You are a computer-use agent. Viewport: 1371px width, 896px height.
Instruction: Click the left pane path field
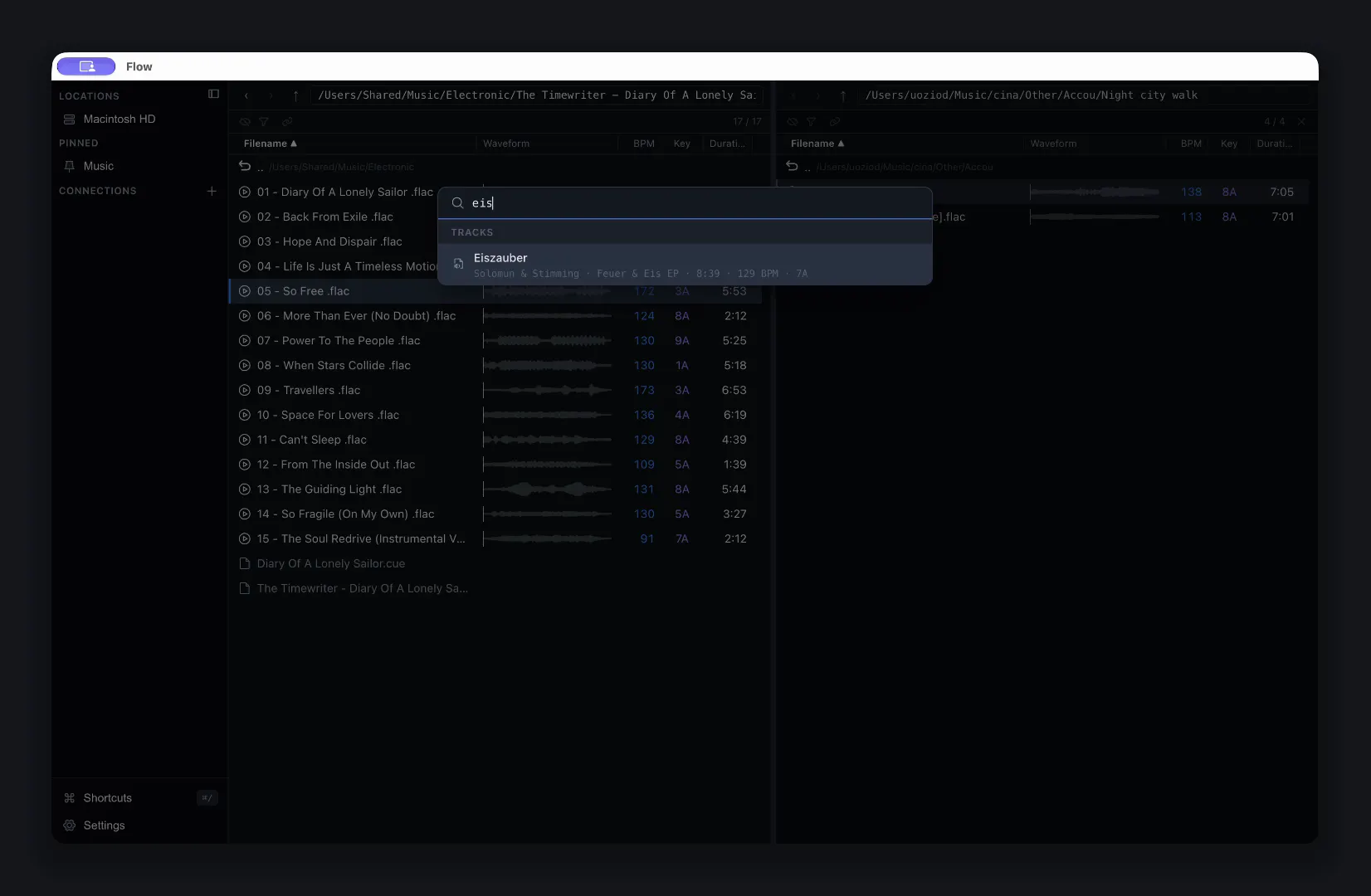[537, 95]
